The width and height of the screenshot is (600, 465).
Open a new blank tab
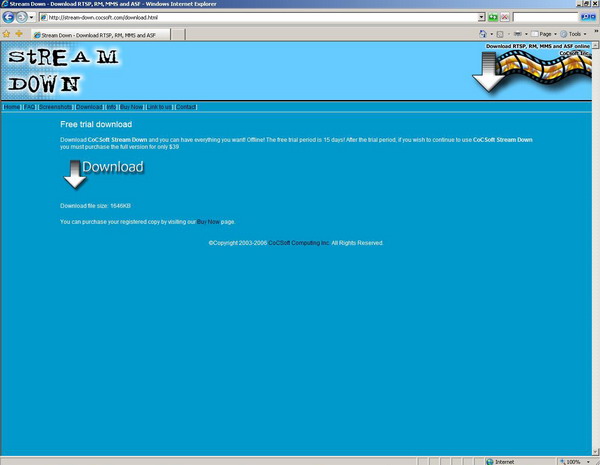tap(178, 35)
